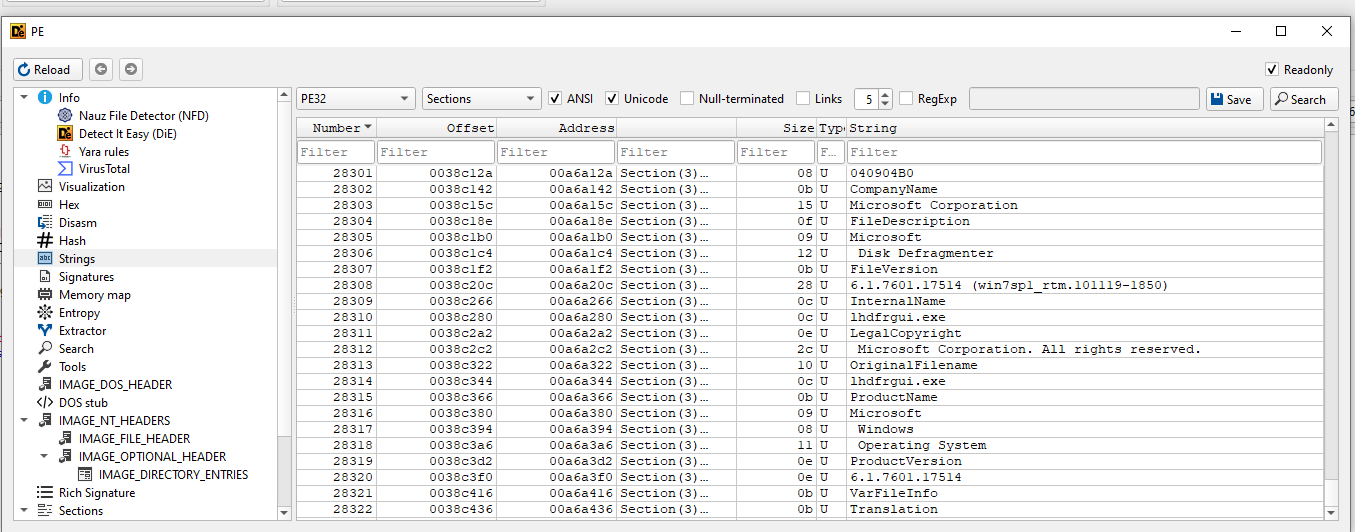1355x532 pixels.
Task: Uncheck the Unicode checkbox
Action: (x=612, y=98)
